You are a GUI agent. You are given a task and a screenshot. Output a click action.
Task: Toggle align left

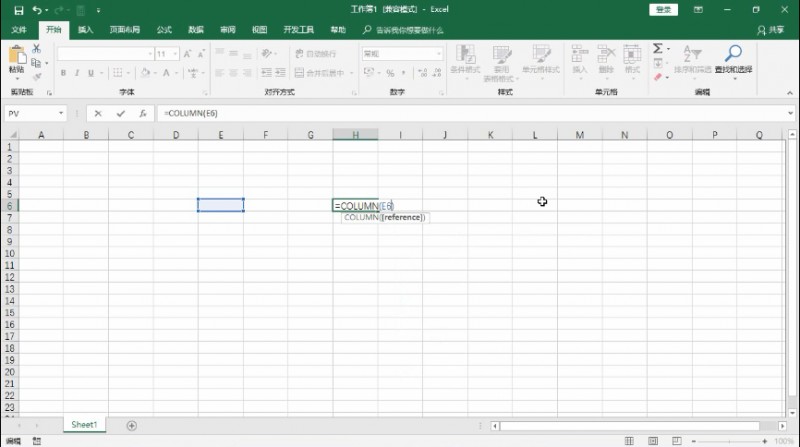219,73
